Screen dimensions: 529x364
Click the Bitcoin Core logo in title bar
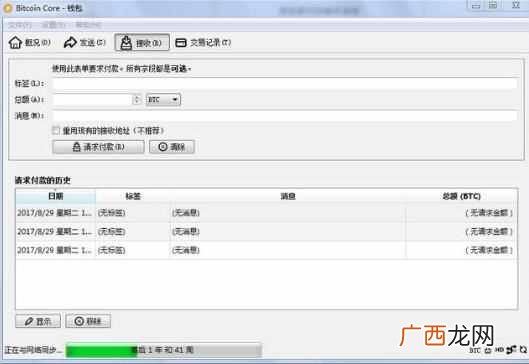(7, 8)
